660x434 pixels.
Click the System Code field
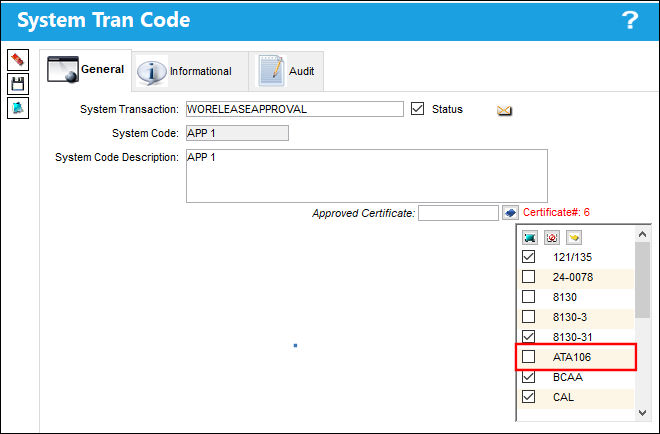tap(237, 133)
